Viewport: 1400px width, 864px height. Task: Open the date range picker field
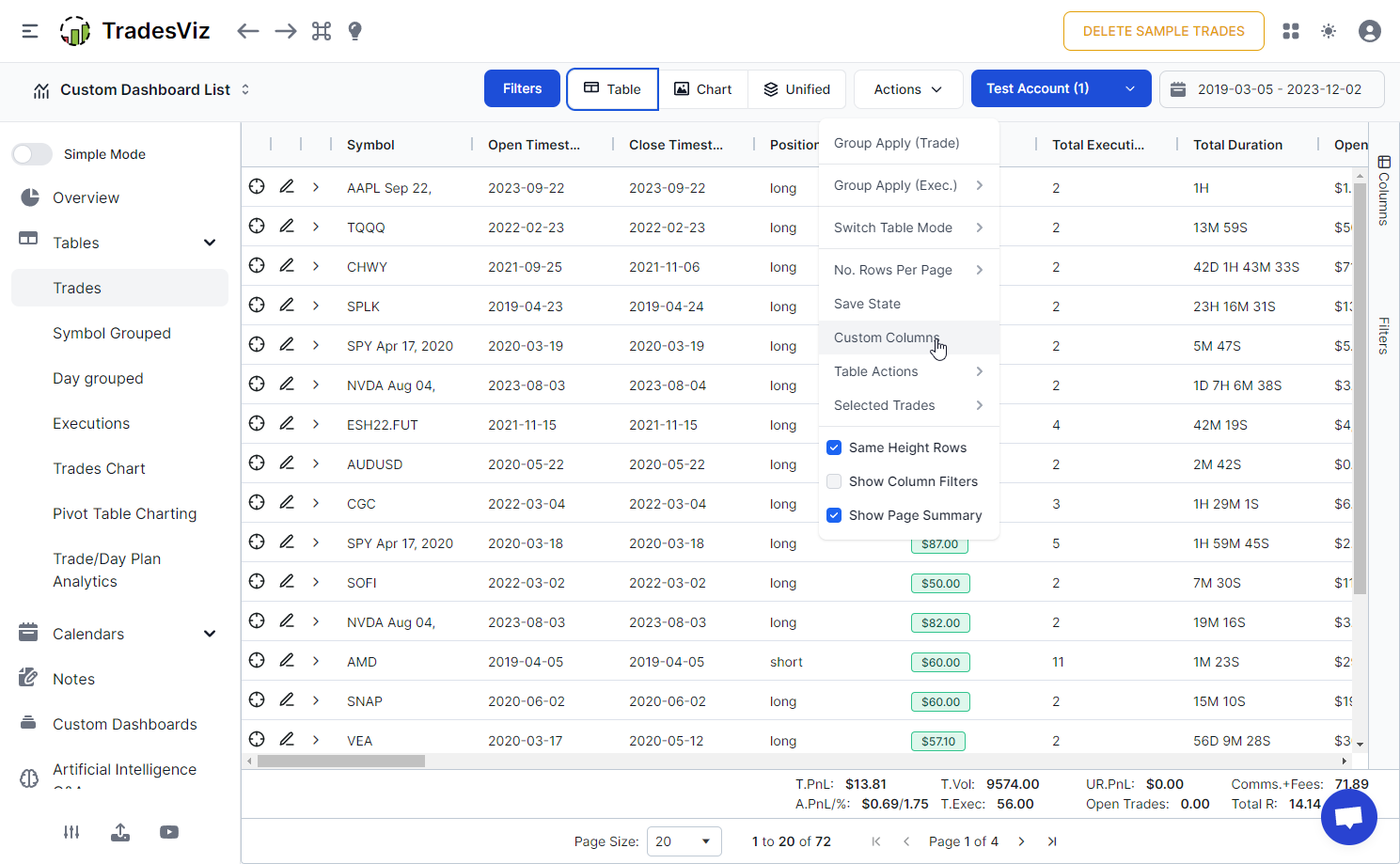(1272, 89)
